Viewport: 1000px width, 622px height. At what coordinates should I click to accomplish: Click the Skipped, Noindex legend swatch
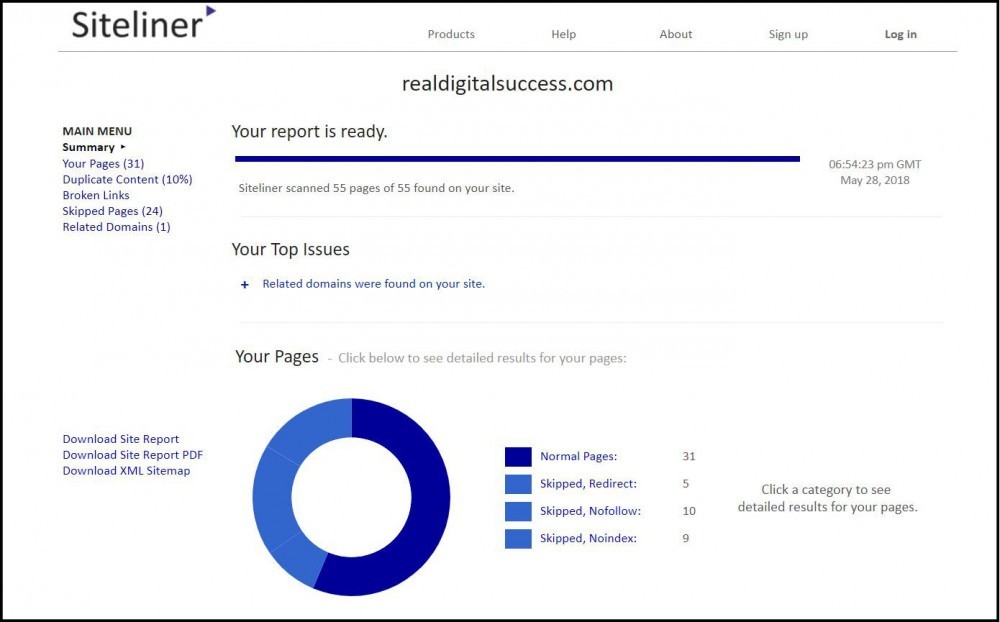pyautogui.click(x=518, y=539)
